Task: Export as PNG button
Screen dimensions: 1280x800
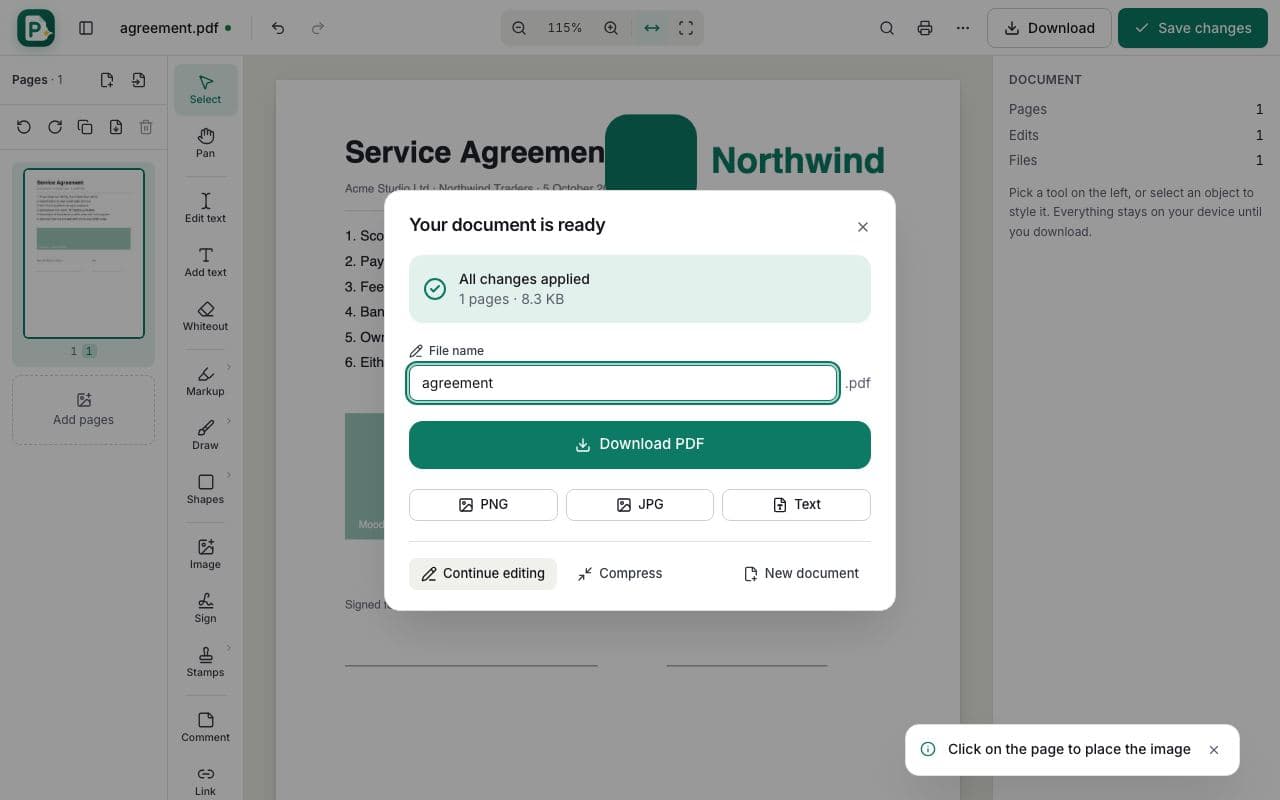Action: pyautogui.click(x=483, y=505)
